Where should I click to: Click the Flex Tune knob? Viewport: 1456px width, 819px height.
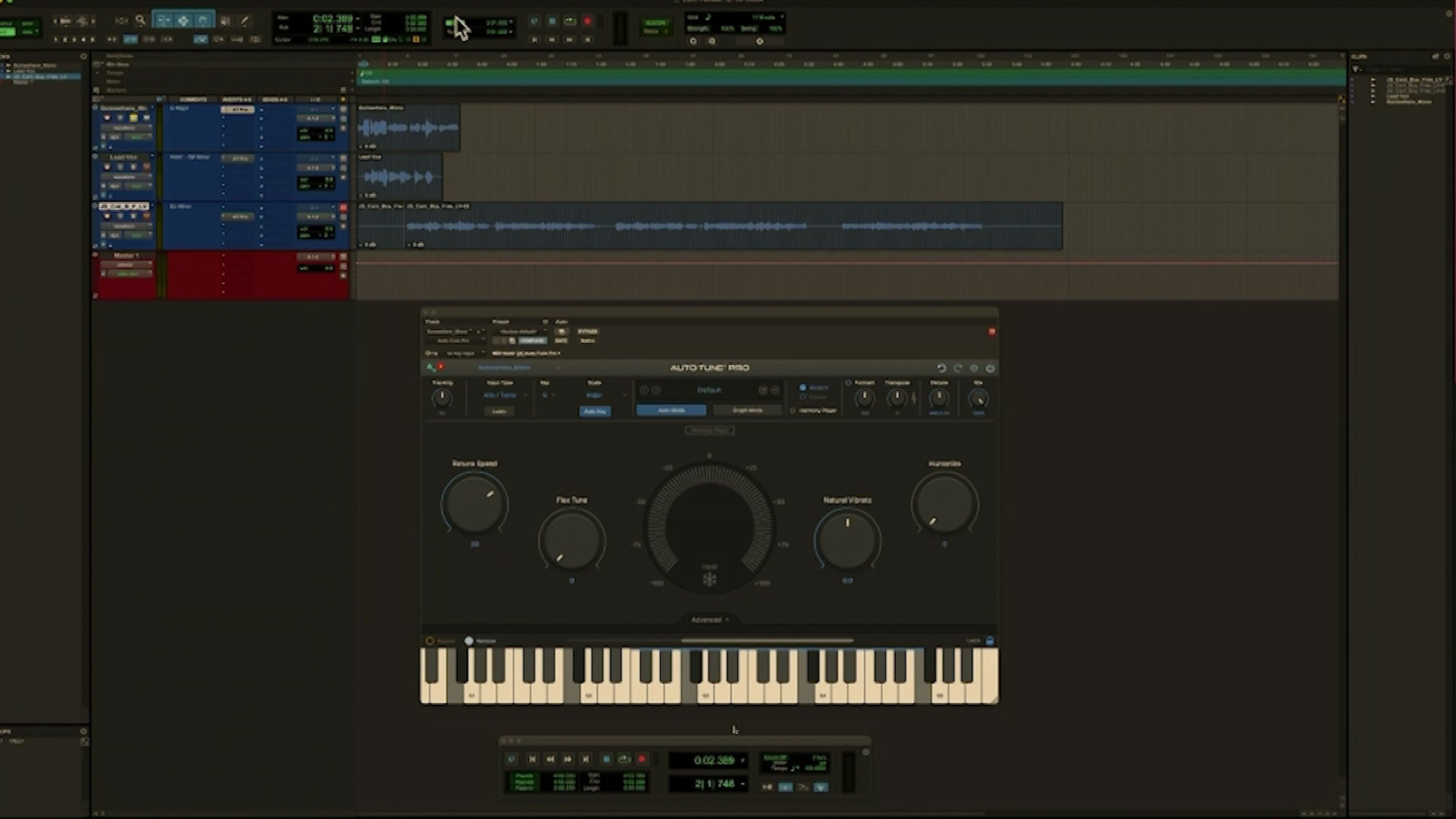(x=571, y=540)
